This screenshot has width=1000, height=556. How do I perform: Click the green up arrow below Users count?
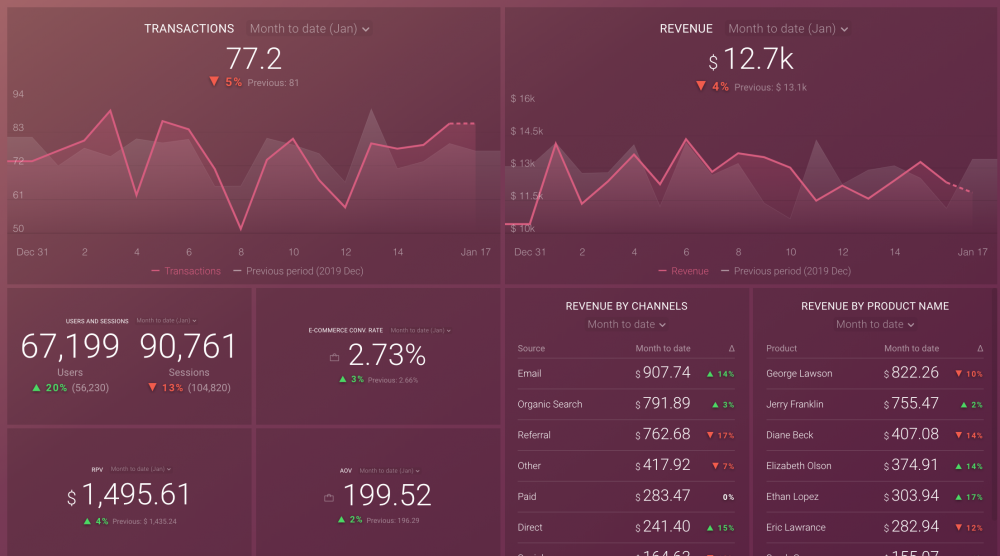[37, 387]
